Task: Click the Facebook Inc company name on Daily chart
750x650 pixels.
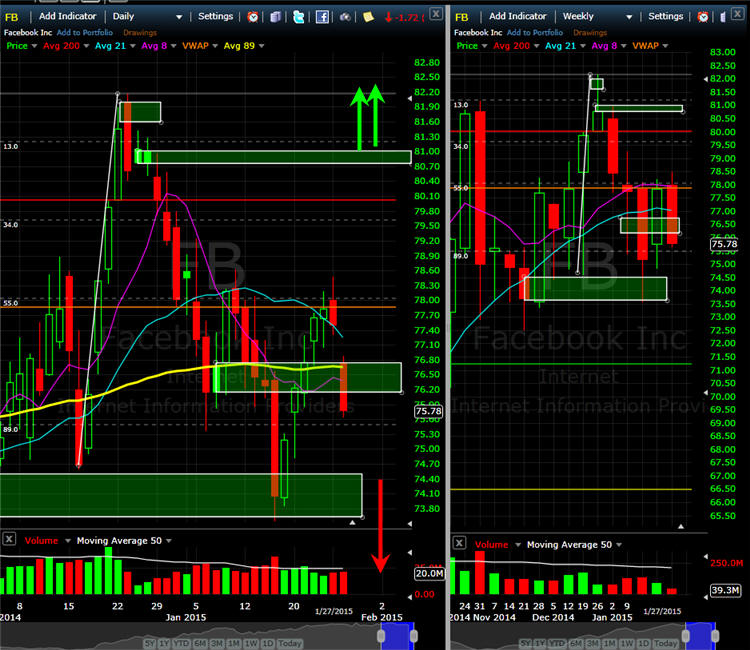Action: (28, 33)
